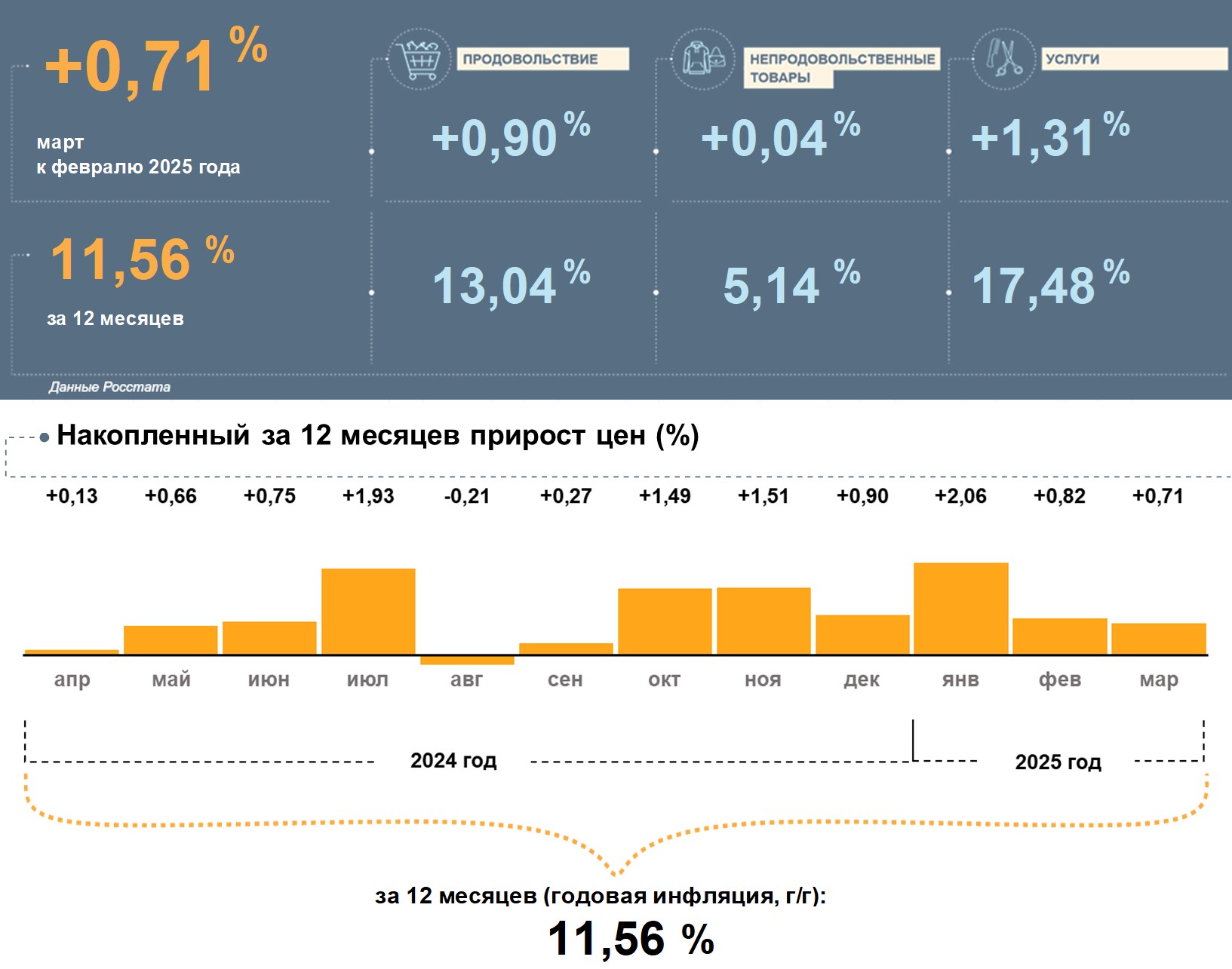
Task: Click the orange 11,56 % annual figure
Action: pos(143,259)
